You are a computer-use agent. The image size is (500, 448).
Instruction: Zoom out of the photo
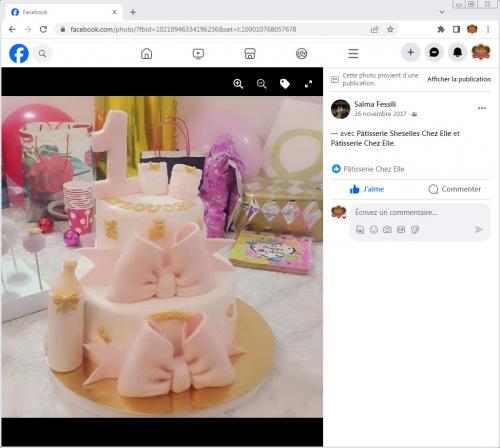261,84
